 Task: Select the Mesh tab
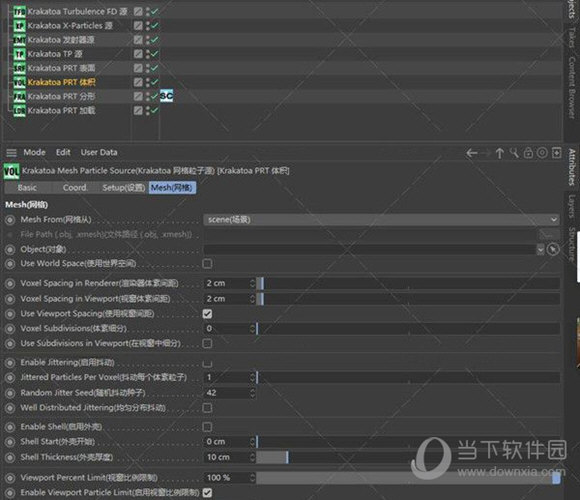(x=172, y=188)
